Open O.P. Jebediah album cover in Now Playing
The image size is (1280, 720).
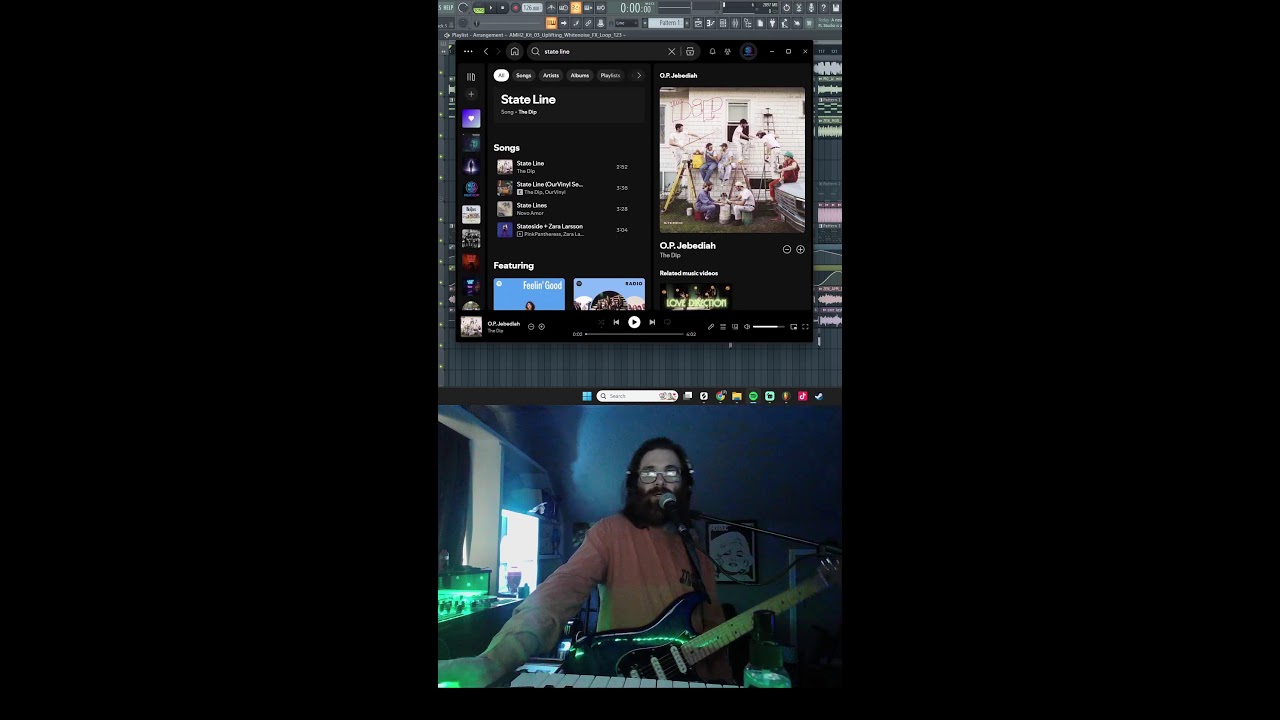pos(732,160)
